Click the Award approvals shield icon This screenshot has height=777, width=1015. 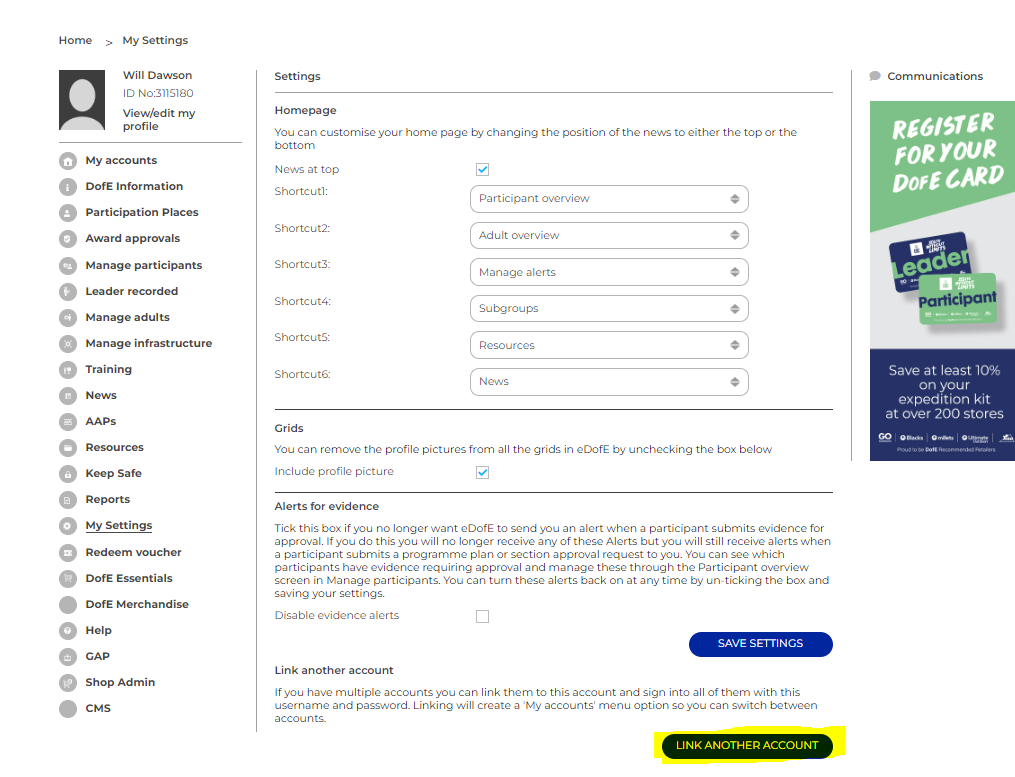pos(68,239)
